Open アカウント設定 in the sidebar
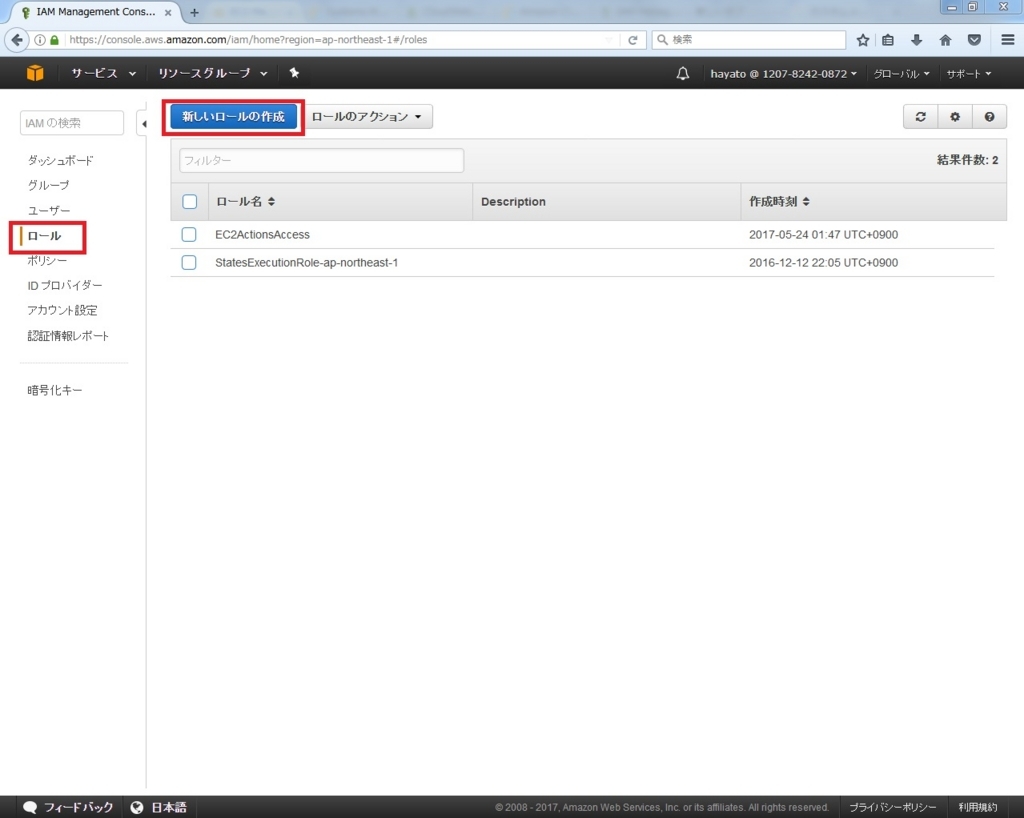Viewport: 1024px width, 818px height. click(x=62, y=310)
